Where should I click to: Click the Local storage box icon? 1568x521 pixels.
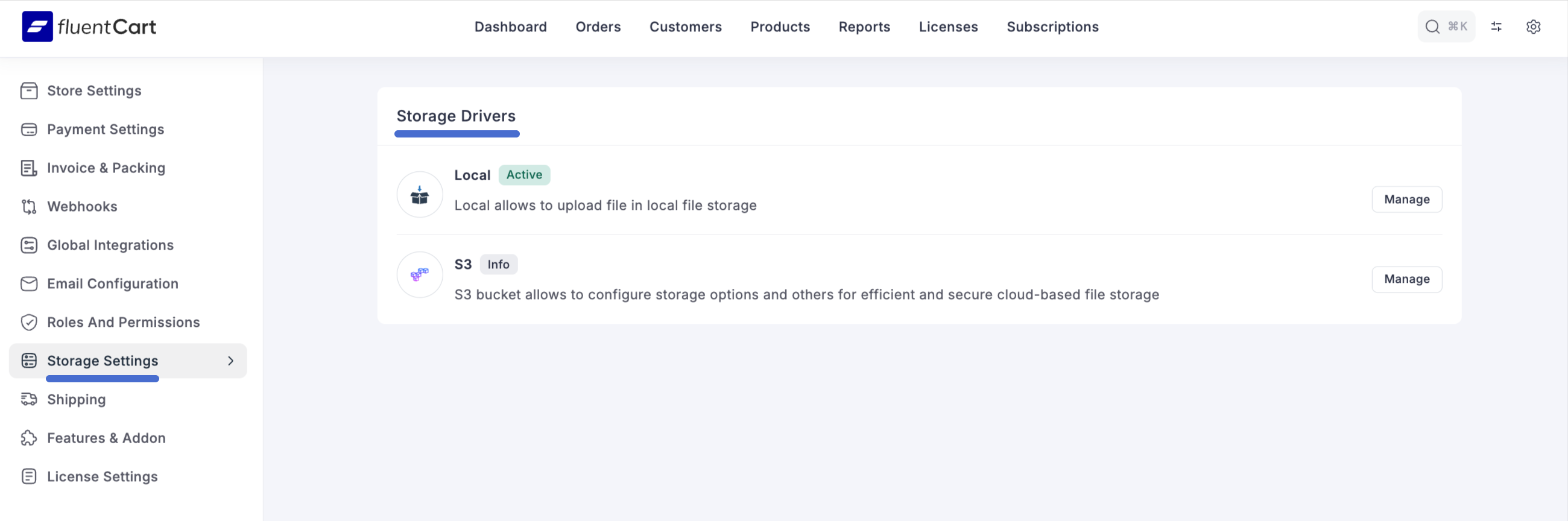click(419, 195)
